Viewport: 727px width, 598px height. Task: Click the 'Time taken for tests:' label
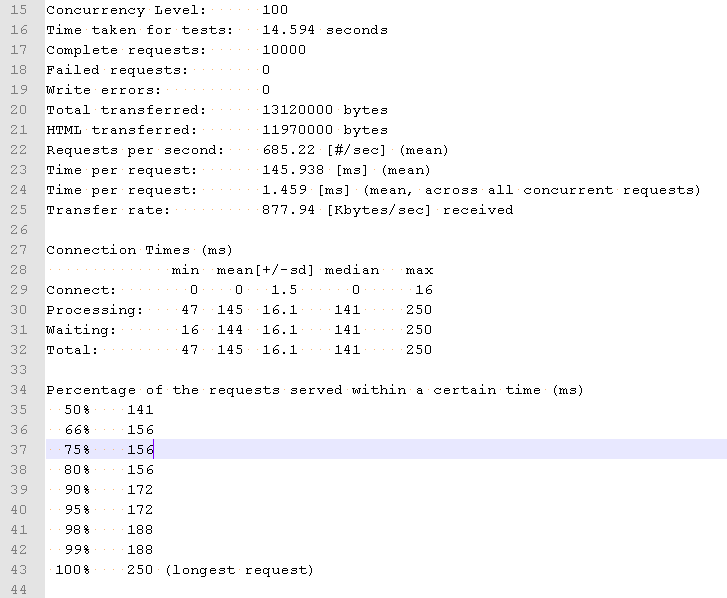click(140, 30)
